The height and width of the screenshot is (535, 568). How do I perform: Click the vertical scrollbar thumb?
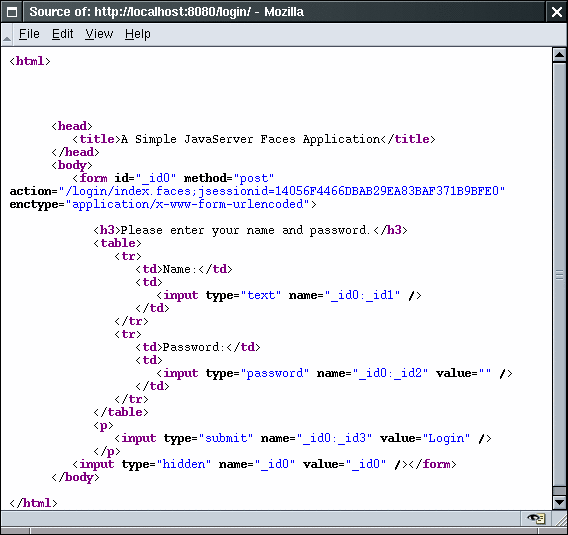pos(559,275)
